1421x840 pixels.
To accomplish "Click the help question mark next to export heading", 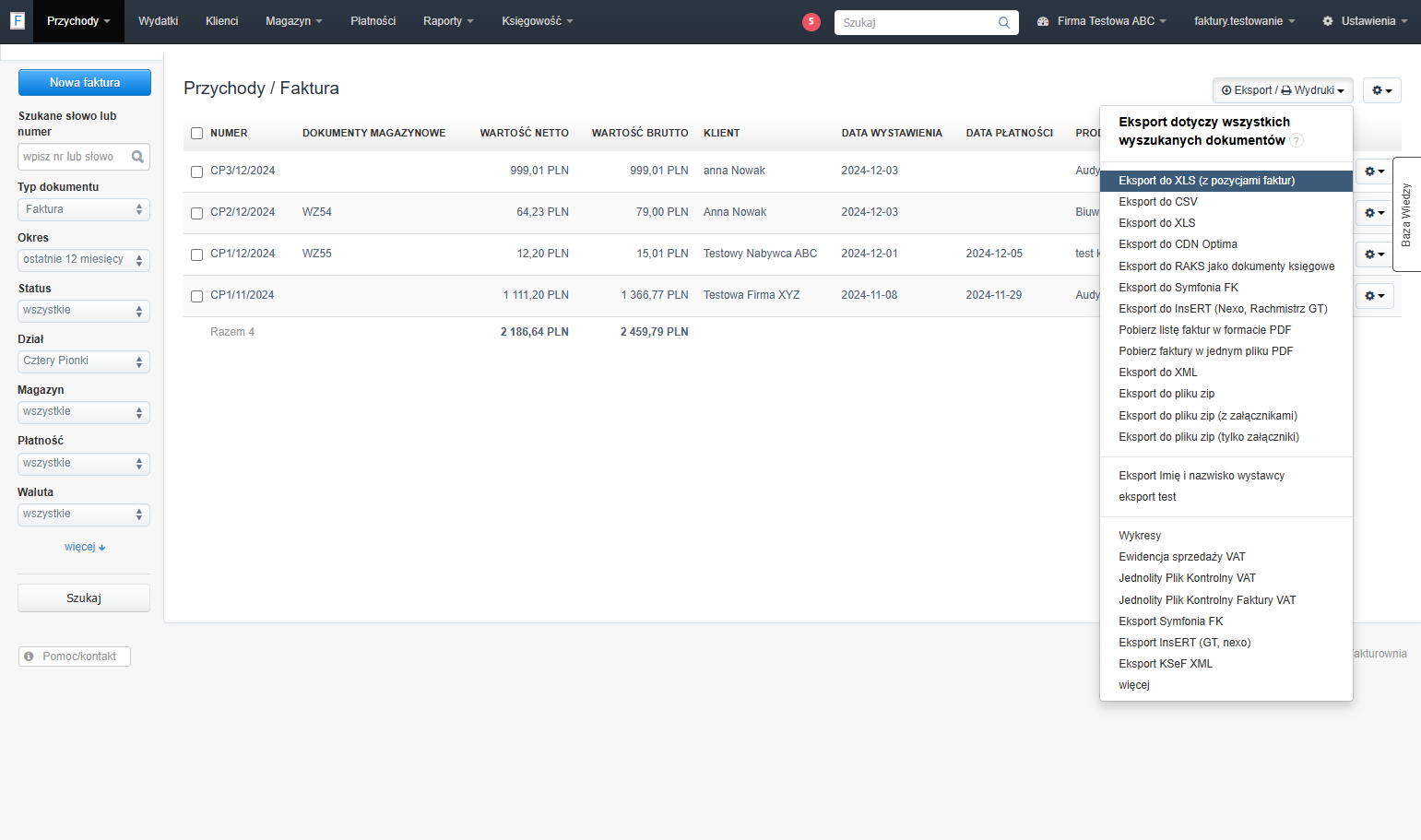I will pos(1297,141).
